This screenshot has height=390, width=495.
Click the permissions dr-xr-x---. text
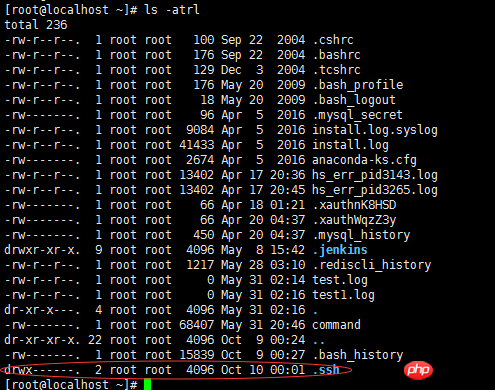tap(42, 310)
